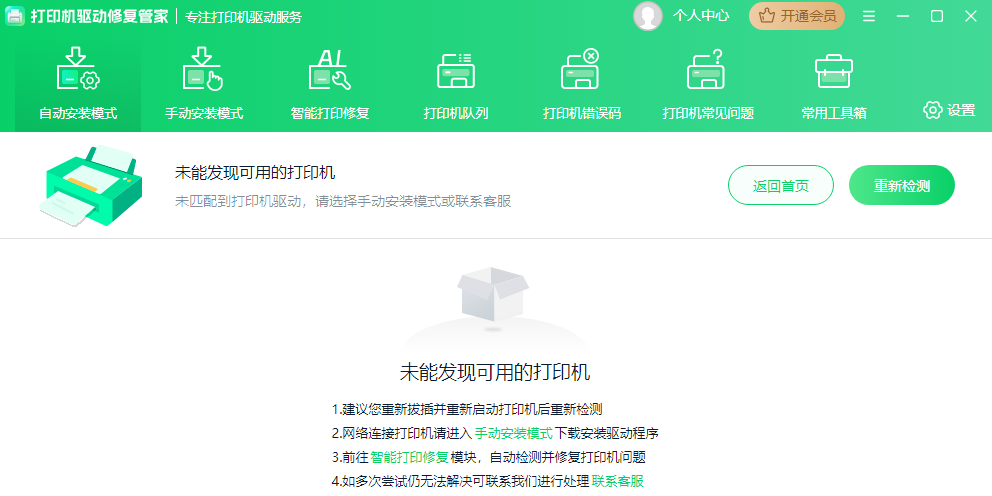Follow the green 智能打印修复 link in tips
The image size is (992, 496).
(x=411, y=457)
